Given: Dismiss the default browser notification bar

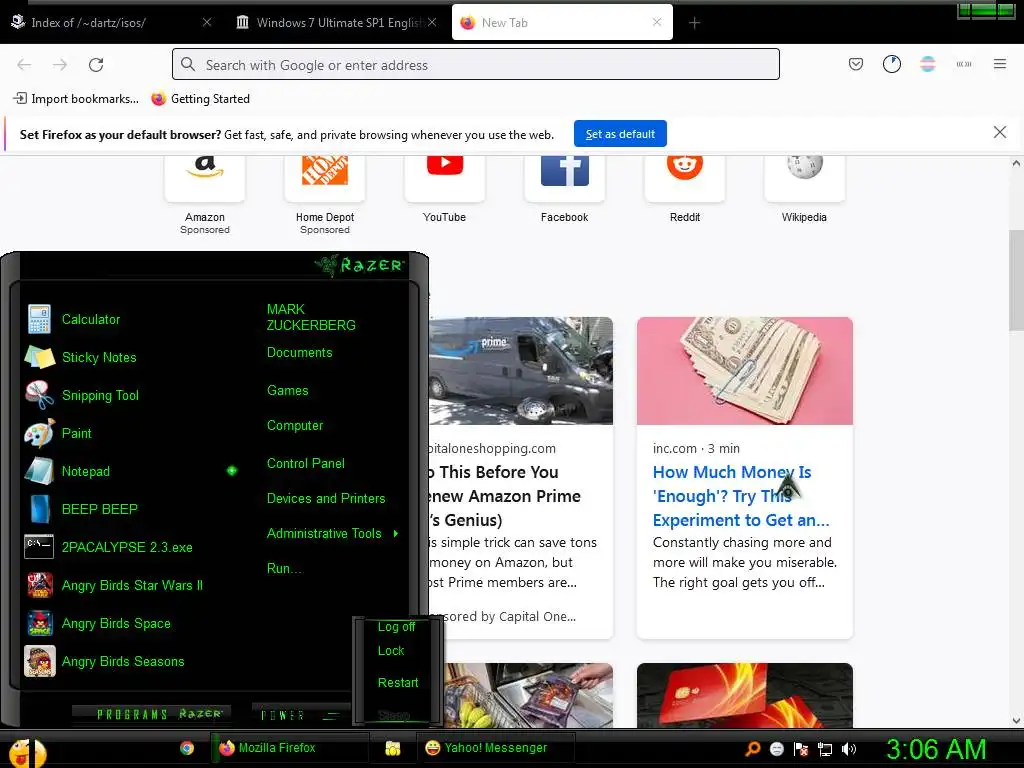Looking at the screenshot, I should 999,133.
